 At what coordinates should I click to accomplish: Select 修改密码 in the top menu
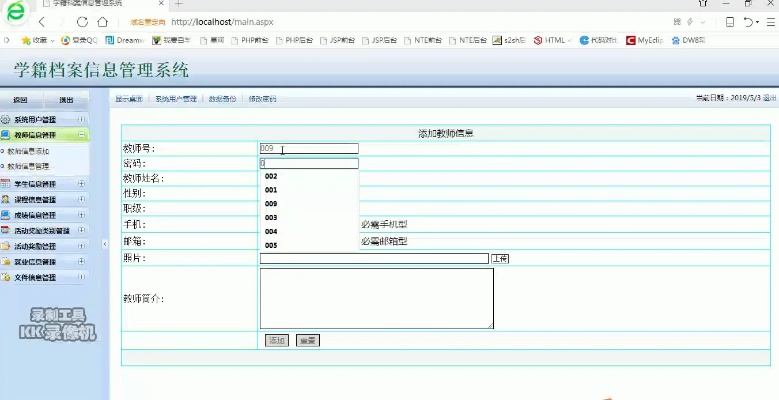(x=261, y=99)
